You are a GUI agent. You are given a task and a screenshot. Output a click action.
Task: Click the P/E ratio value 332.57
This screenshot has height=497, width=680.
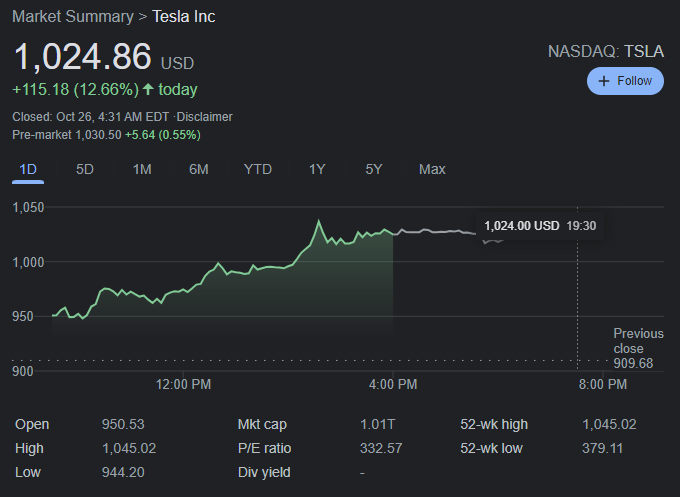pyautogui.click(x=381, y=448)
